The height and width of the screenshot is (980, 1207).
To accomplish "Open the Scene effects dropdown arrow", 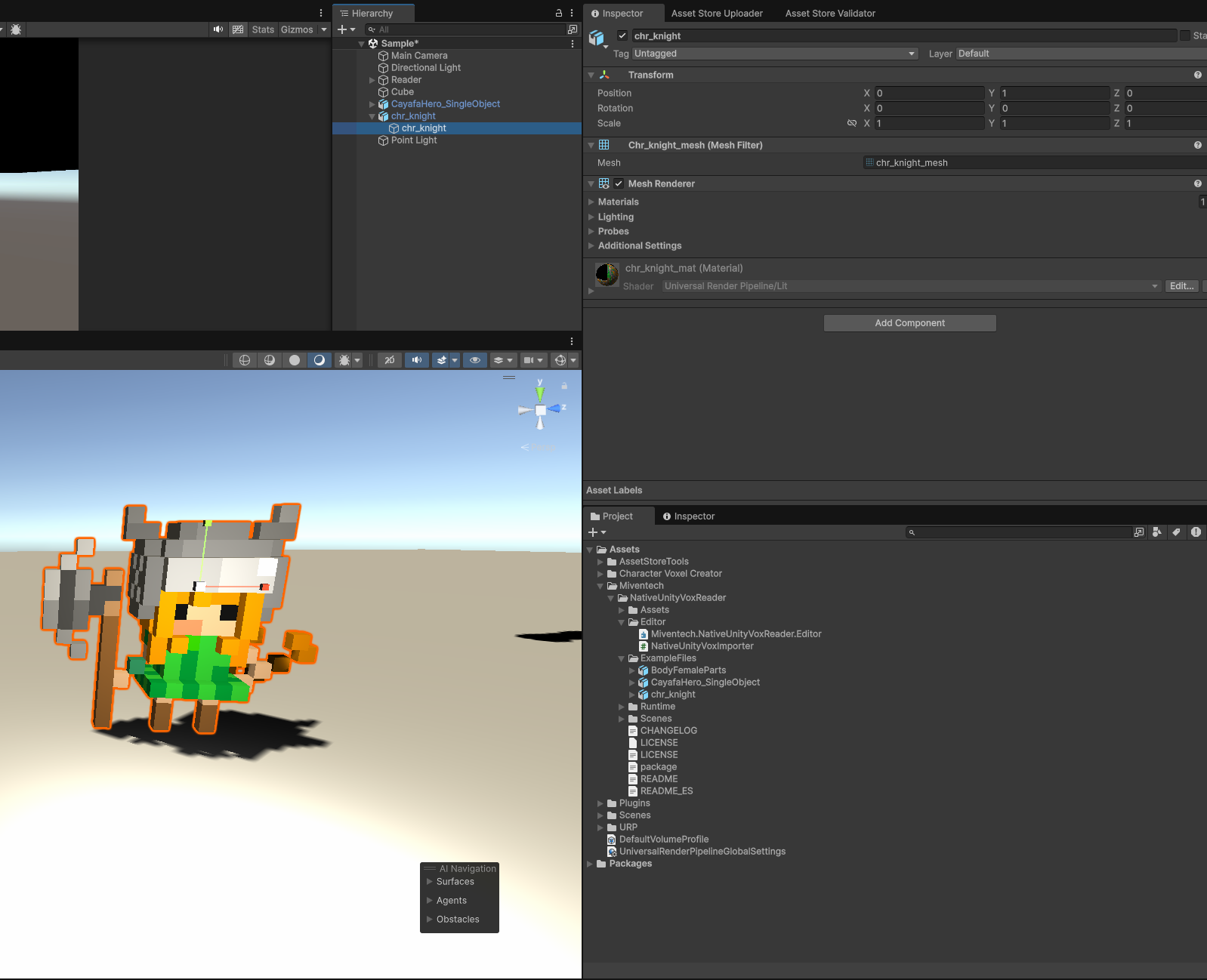I will (455, 360).
